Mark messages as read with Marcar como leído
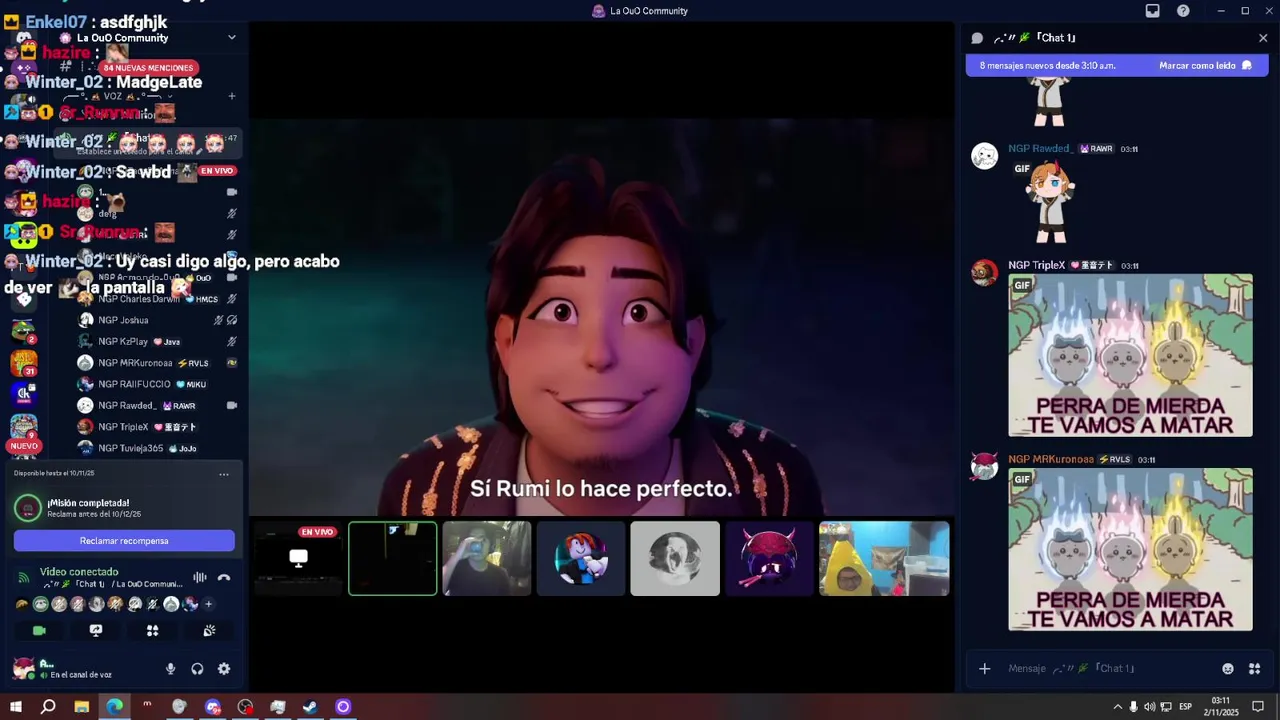Screen dimensions: 1280x720 pyautogui.click(x=1205, y=66)
